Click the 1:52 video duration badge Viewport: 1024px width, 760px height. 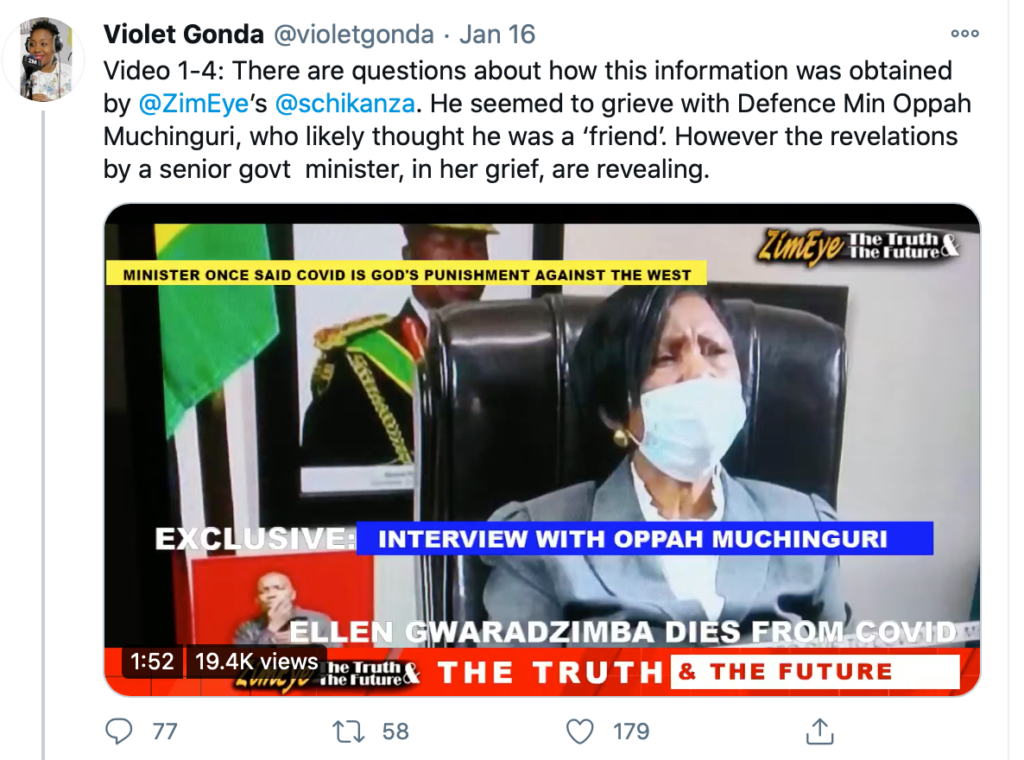[x=152, y=661]
